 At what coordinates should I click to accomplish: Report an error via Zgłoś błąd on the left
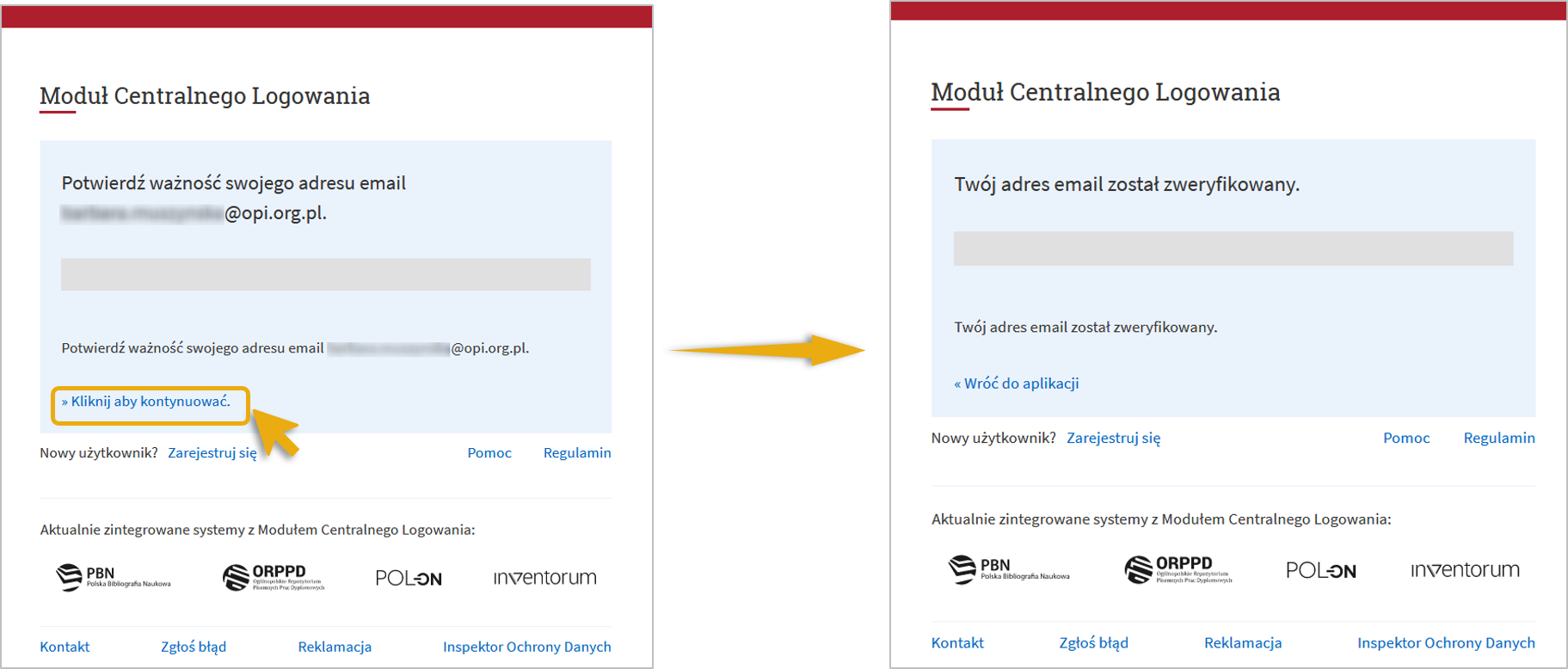(x=194, y=646)
